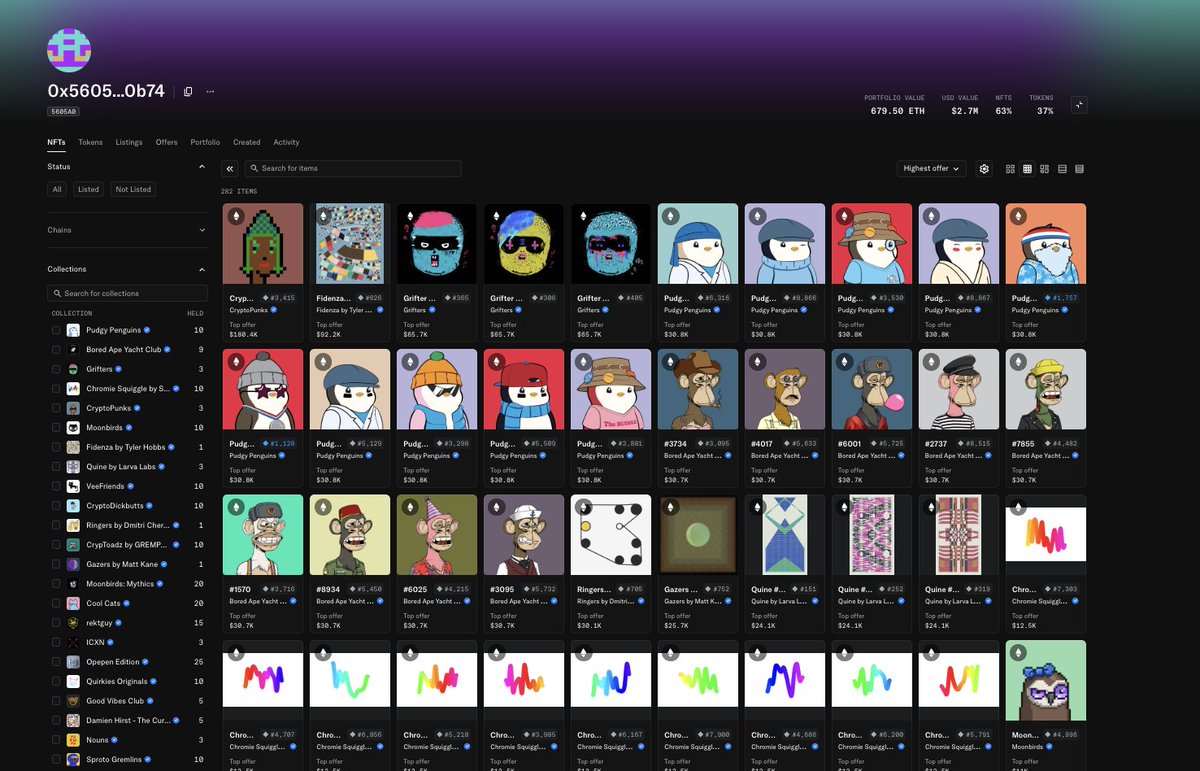Open the Ringers #705 artwork thumbnail
The image size is (1200, 771).
click(611, 534)
